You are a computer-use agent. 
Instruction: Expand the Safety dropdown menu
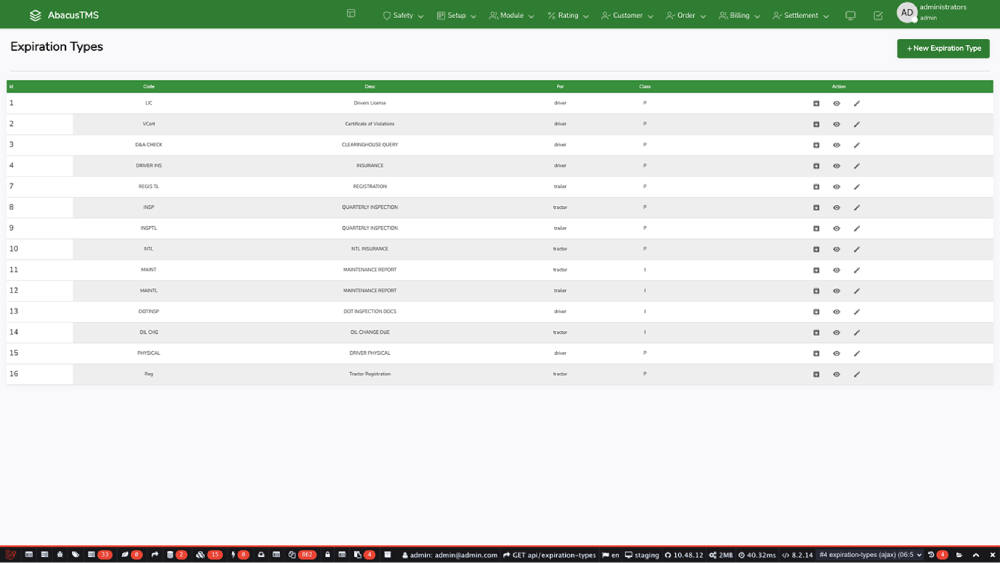[x=403, y=16]
